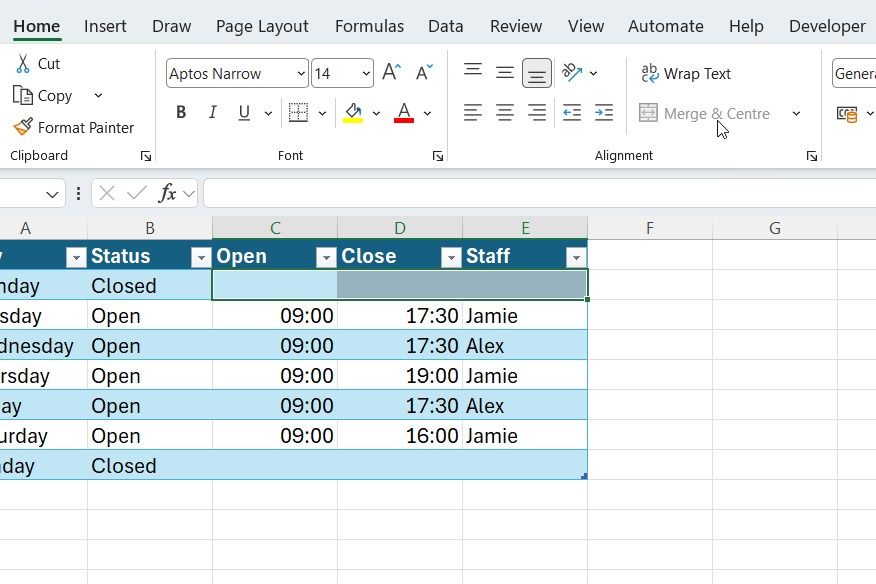
Task: Decrease indent in Alignment group
Action: (x=572, y=113)
